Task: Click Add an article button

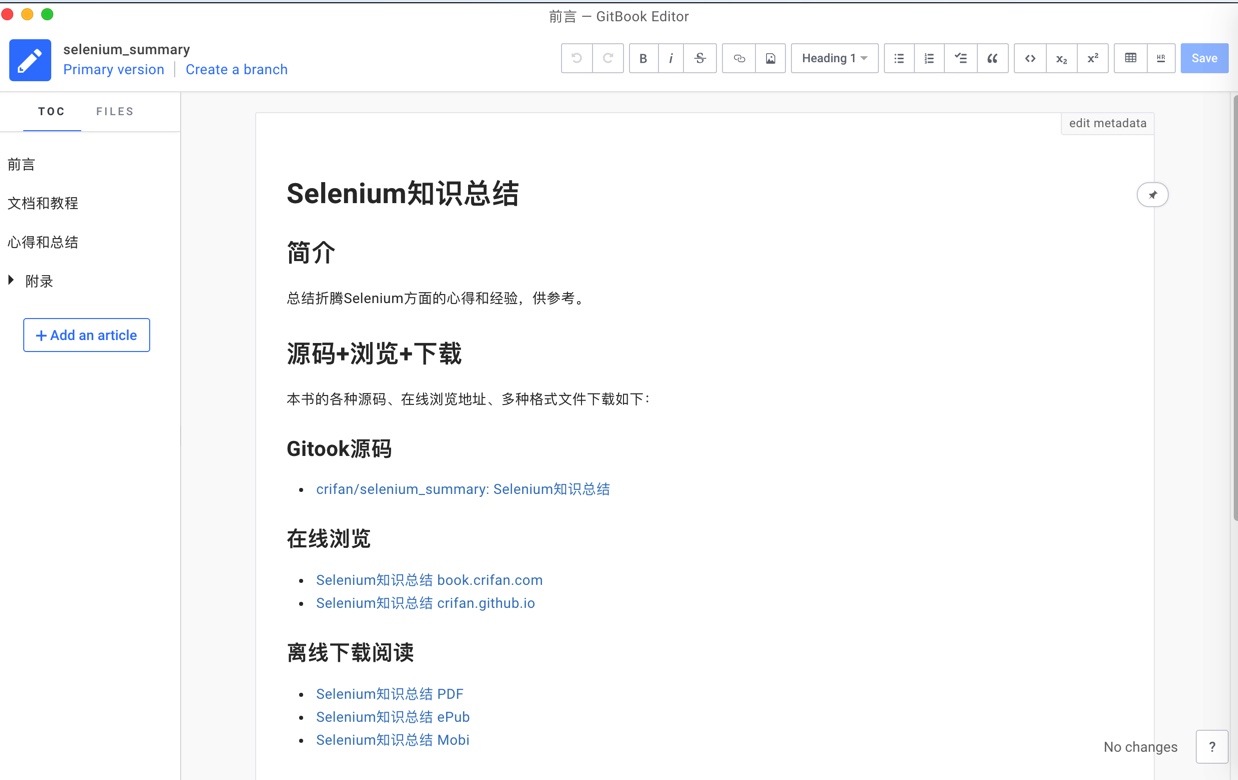Action: (x=87, y=335)
